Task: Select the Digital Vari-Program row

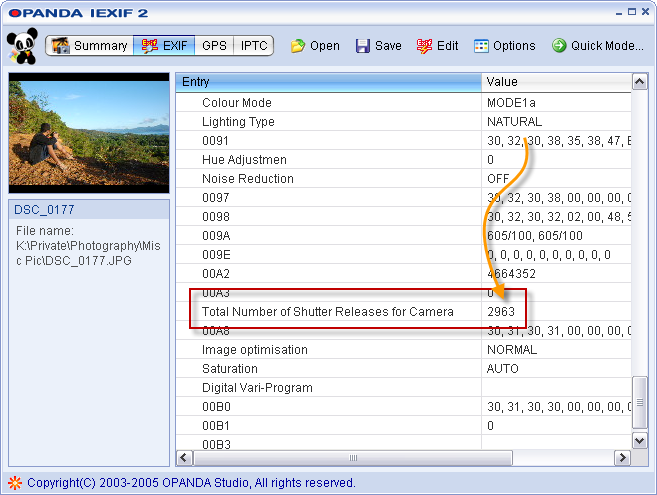Action: pos(404,388)
